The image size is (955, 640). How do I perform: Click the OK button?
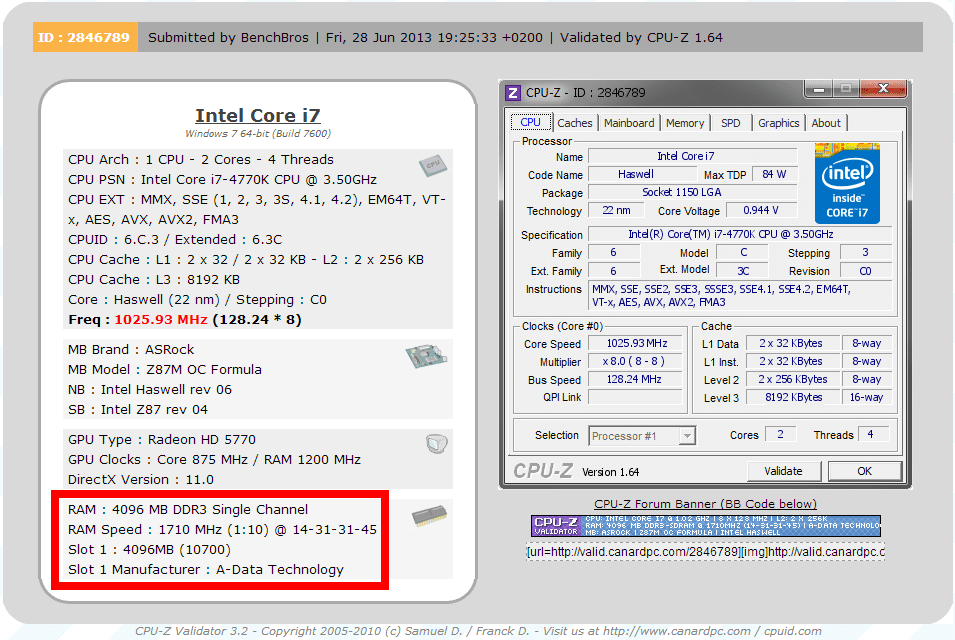pos(864,471)
